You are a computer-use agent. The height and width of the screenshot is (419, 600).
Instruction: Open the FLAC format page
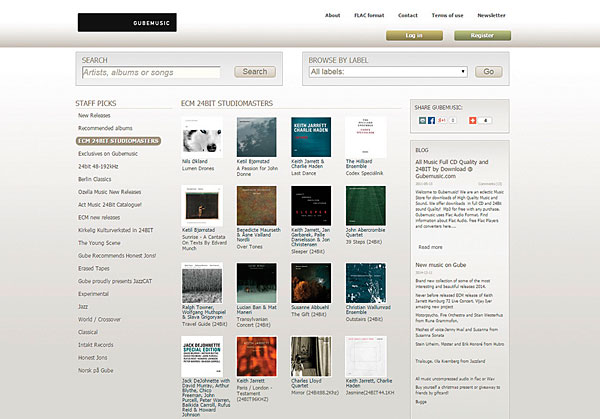(x=369, y=15)
